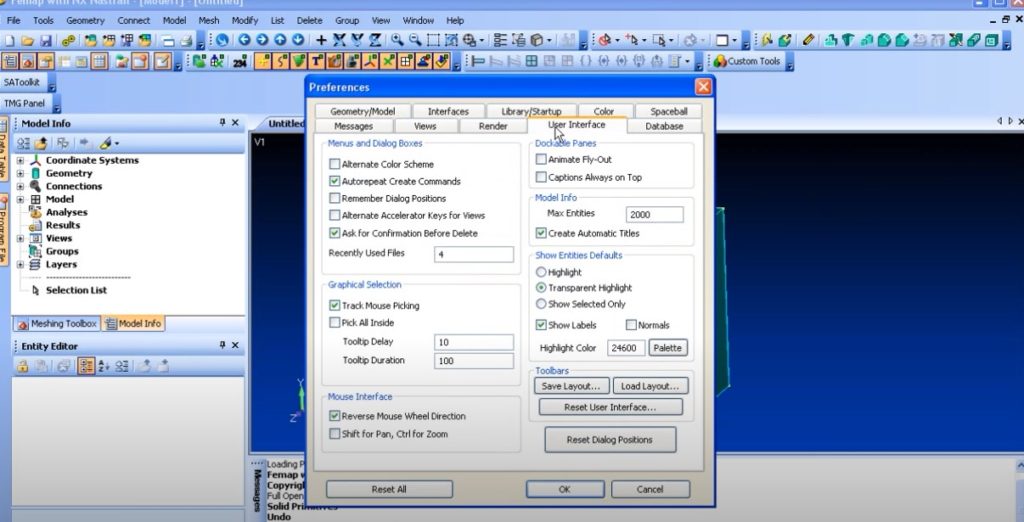
Task: Click the left arrow rotate view icon
Action: (244, 41)
